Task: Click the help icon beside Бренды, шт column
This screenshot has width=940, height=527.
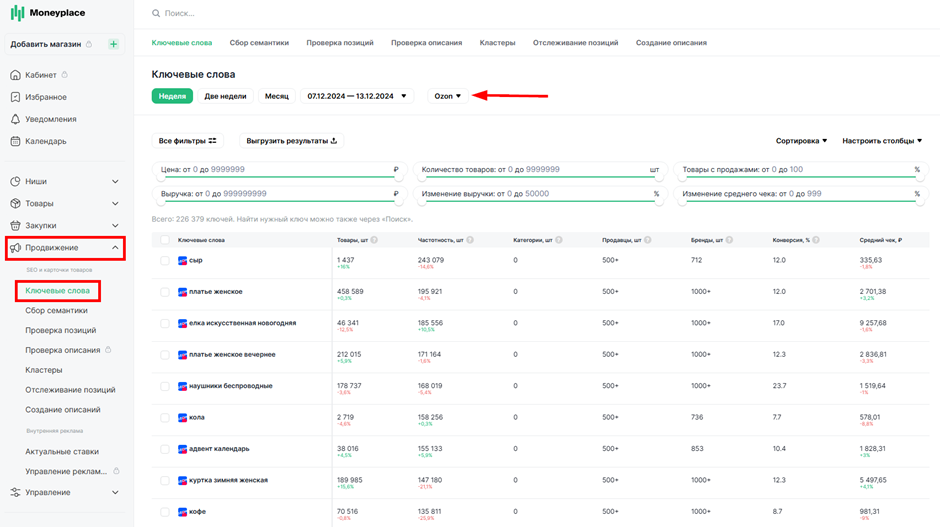Action: coord(729,240)
